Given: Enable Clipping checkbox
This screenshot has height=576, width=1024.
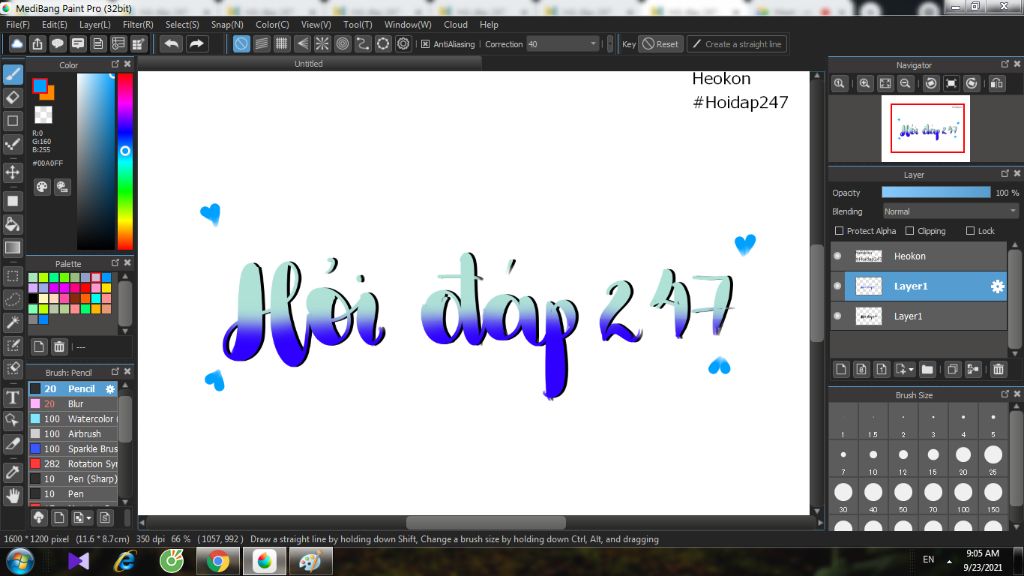Looking at the screenshot, I should point(910,231).
